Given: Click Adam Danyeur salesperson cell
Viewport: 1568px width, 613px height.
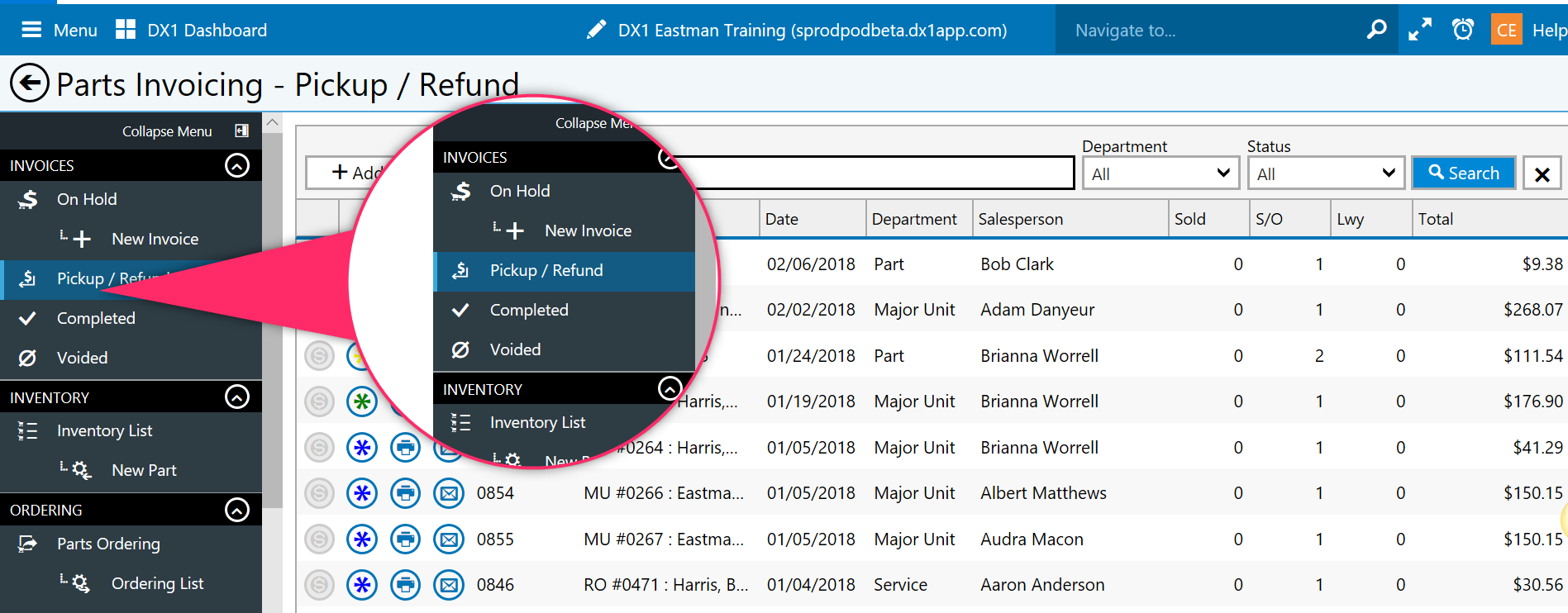Looking at the screenshot, I should pyautogui.click(x=1037, y=310).
